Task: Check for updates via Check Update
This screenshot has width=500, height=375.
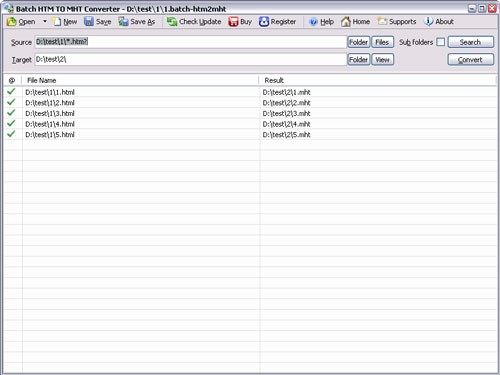Action: [194, 22]
